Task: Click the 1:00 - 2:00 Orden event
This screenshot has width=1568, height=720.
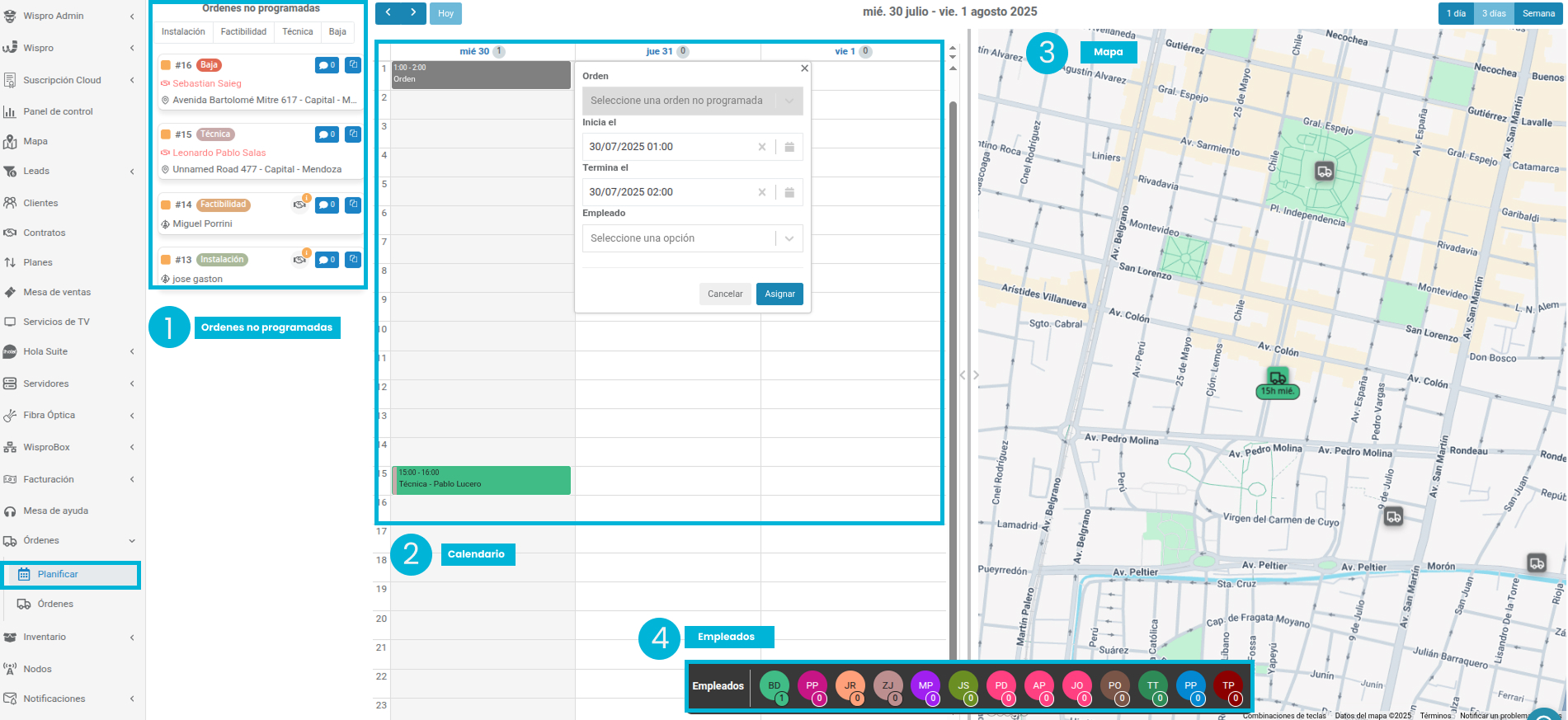Action: click(x=482, y=75)
